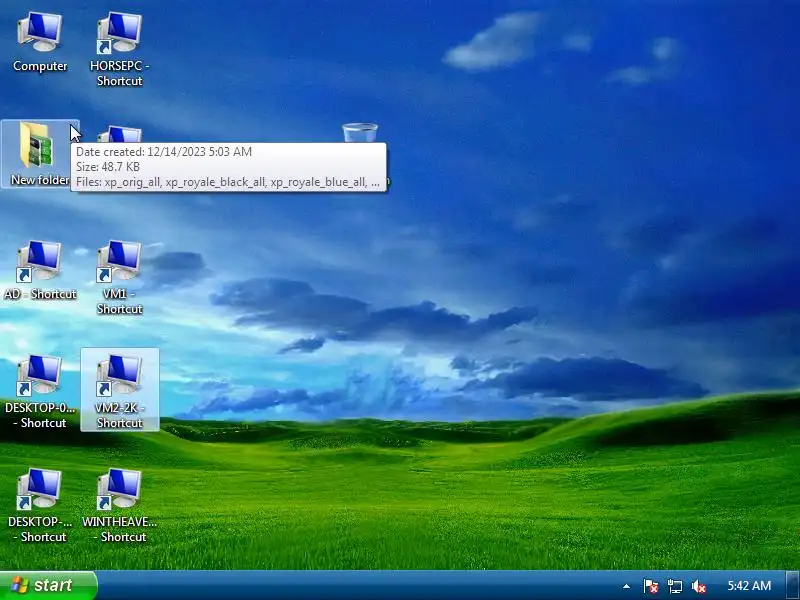
Task: Select the VM2-2K - Shortcut icon
Action: (x=119, y=390)
